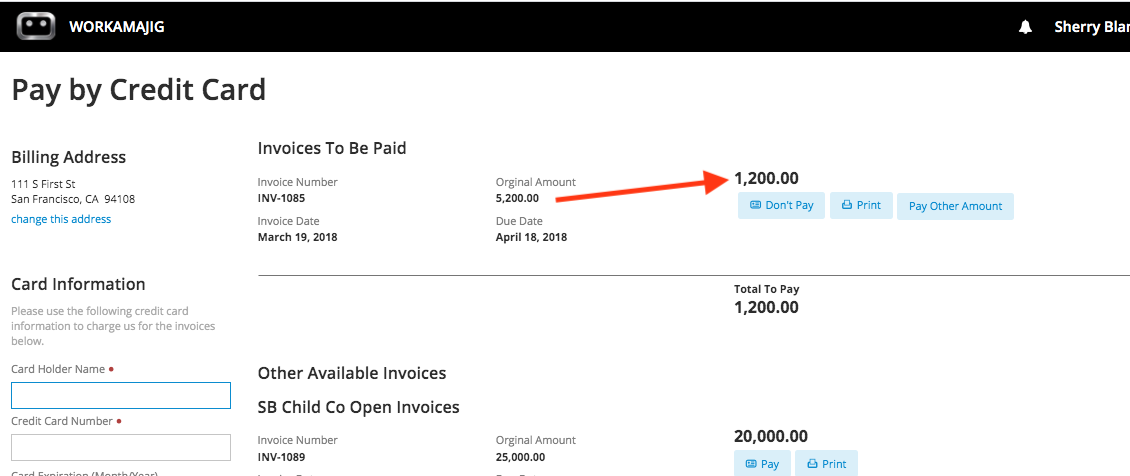
Task: Open Sherry user account menu
Action: (1091, 27)
